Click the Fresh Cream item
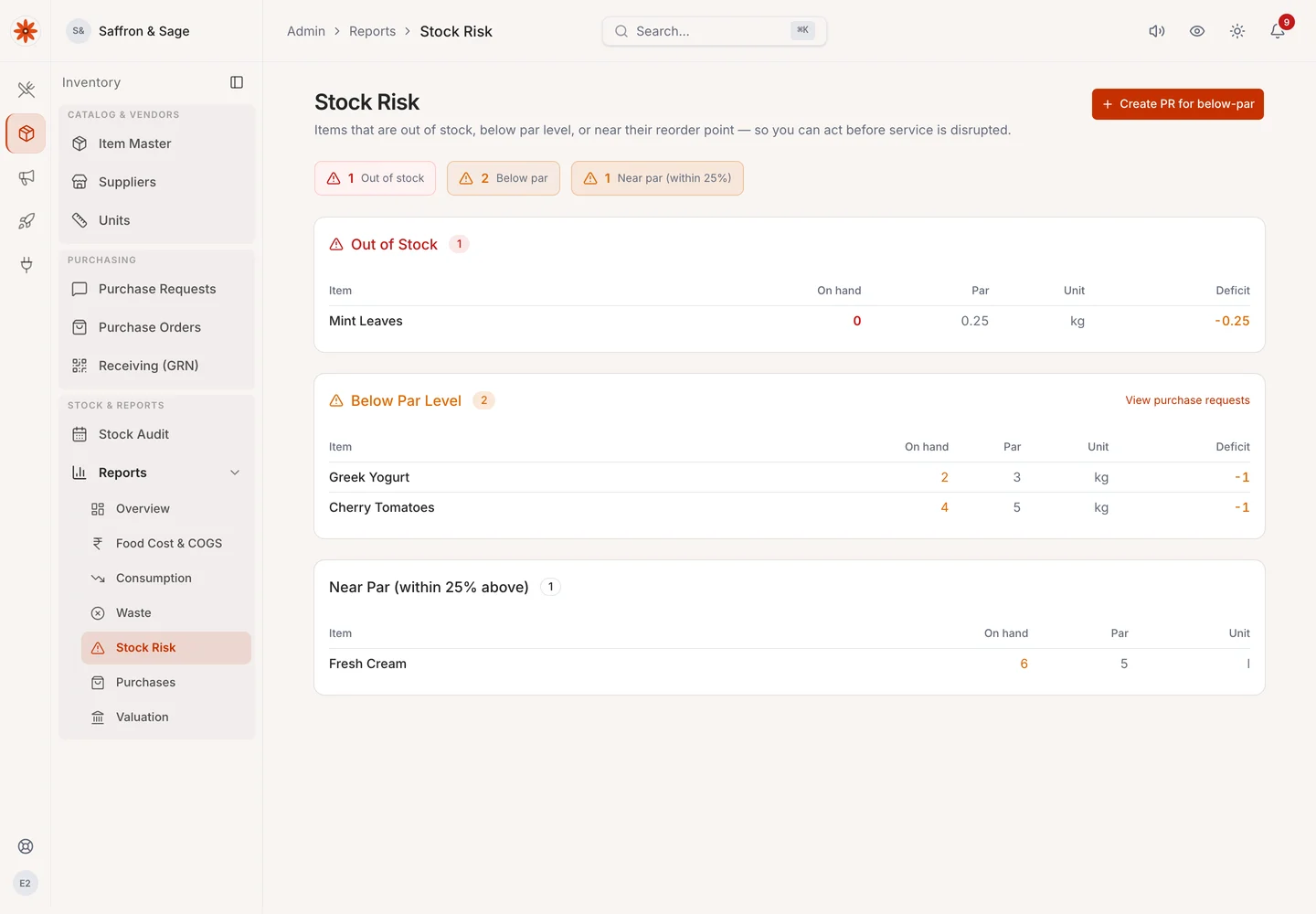Viewport: 1316px width, 914px height. click(367, 664)
